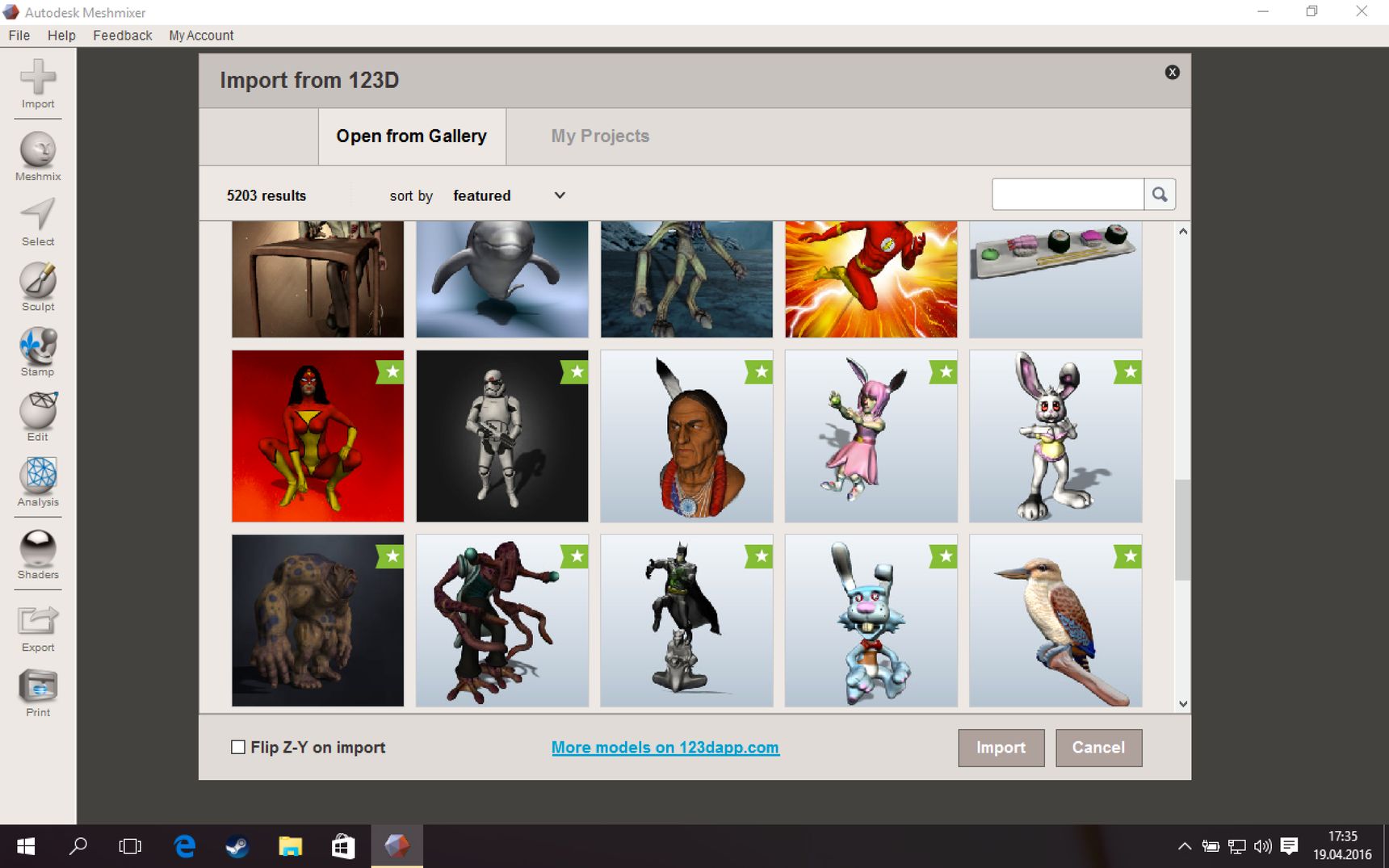This screenshot has height=868, width=1389.
Task: Select the blue cartoon rabbit thumbnail
Action: [871, 620]
